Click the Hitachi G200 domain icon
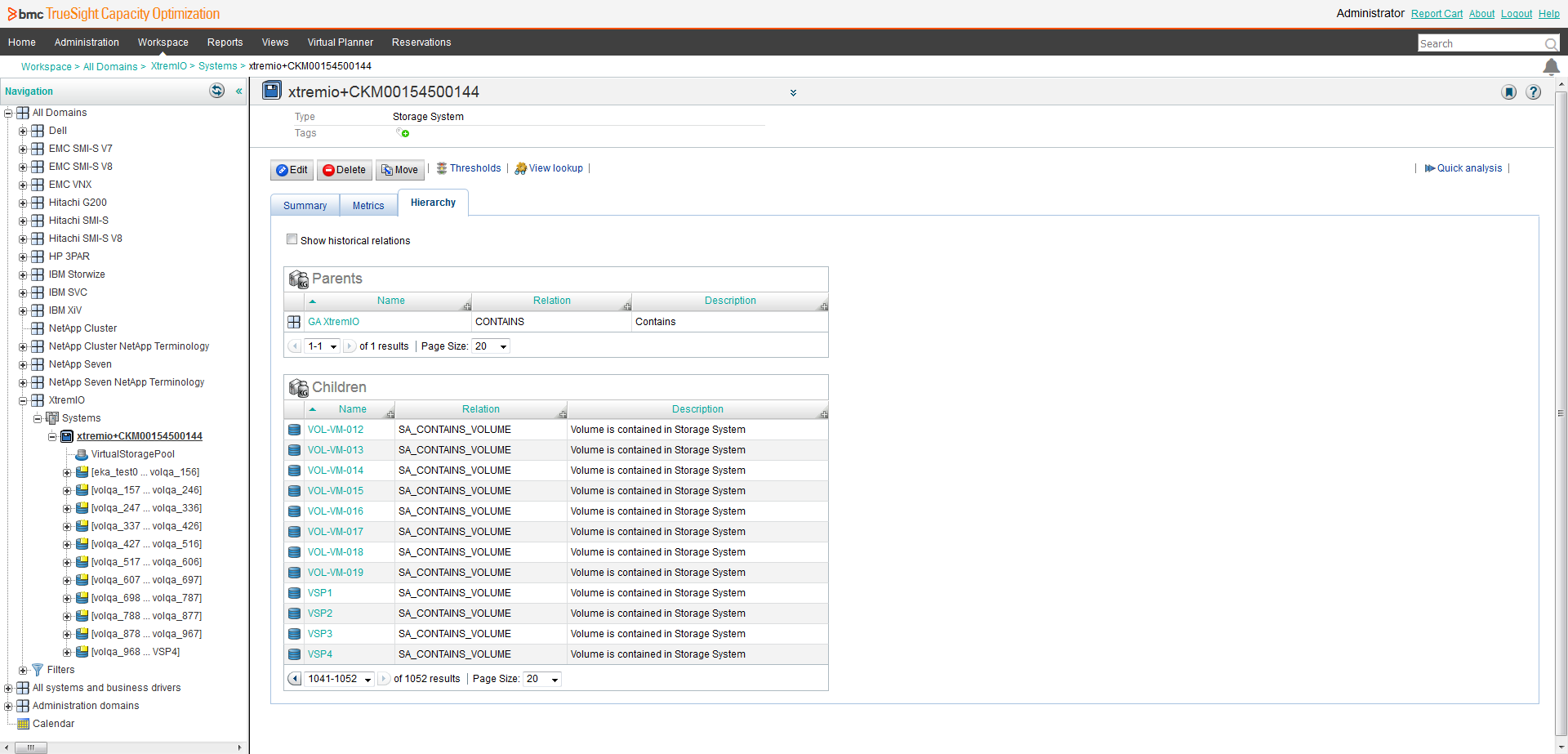 click(38, 203)
